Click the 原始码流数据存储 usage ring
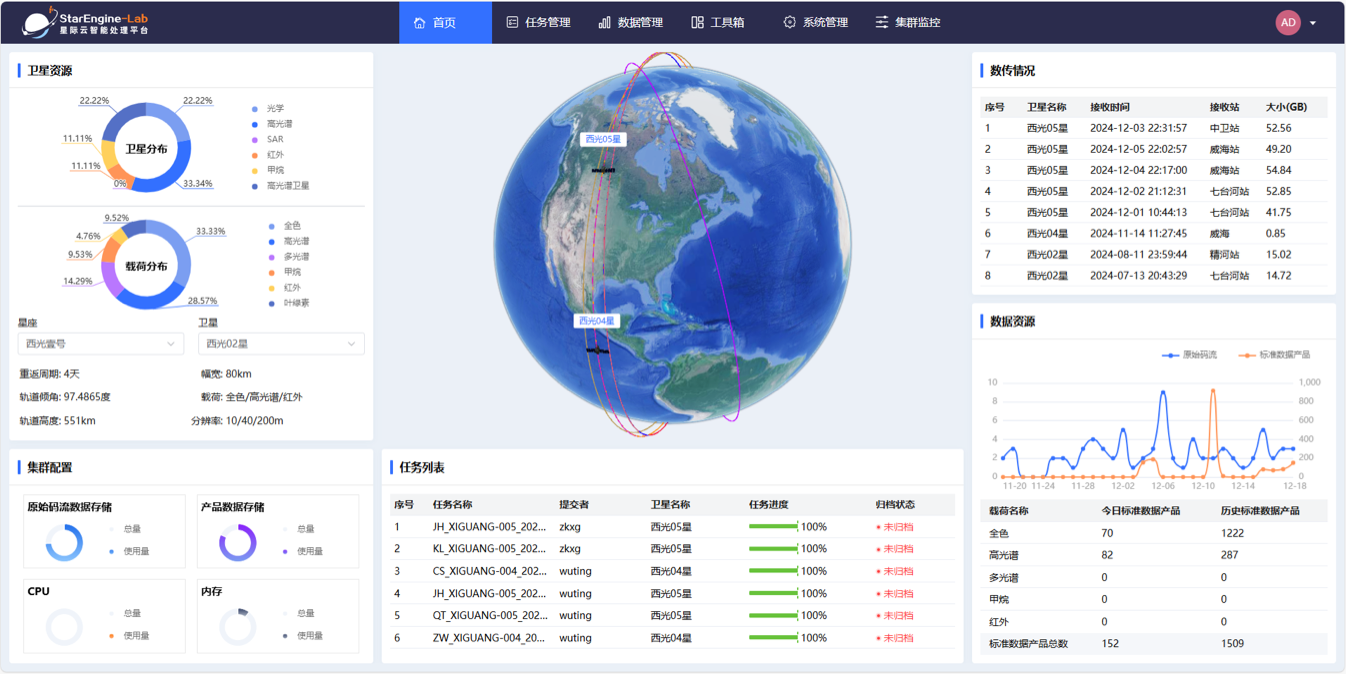Image resolution: width=1346 pixels, height=675 pixels. [64, 543]
